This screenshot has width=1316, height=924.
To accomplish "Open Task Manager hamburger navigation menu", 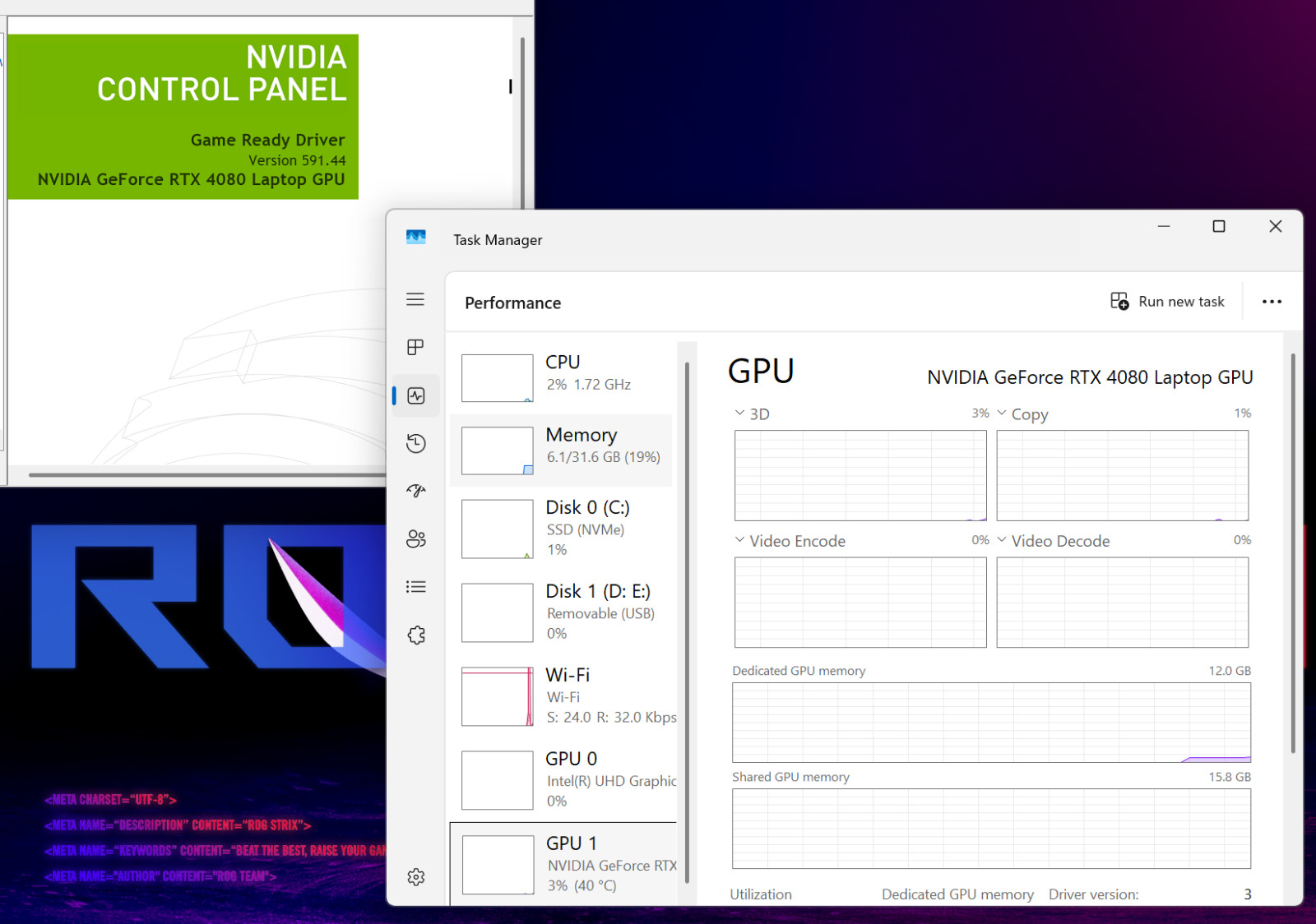I will tap(415, 300).
